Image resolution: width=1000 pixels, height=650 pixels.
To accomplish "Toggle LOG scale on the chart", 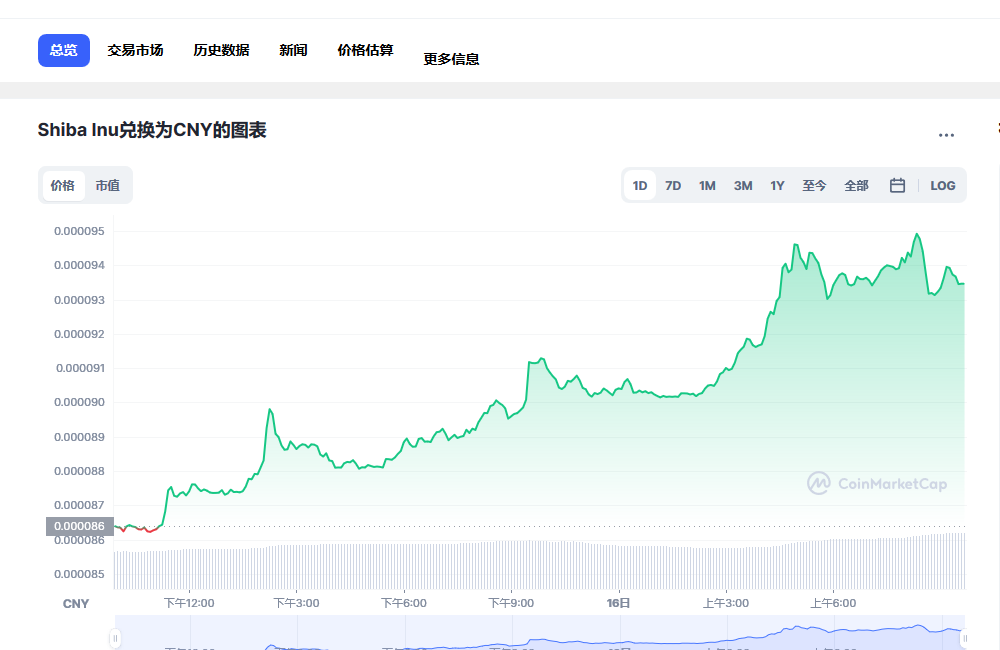I will (x=942, y=185).
